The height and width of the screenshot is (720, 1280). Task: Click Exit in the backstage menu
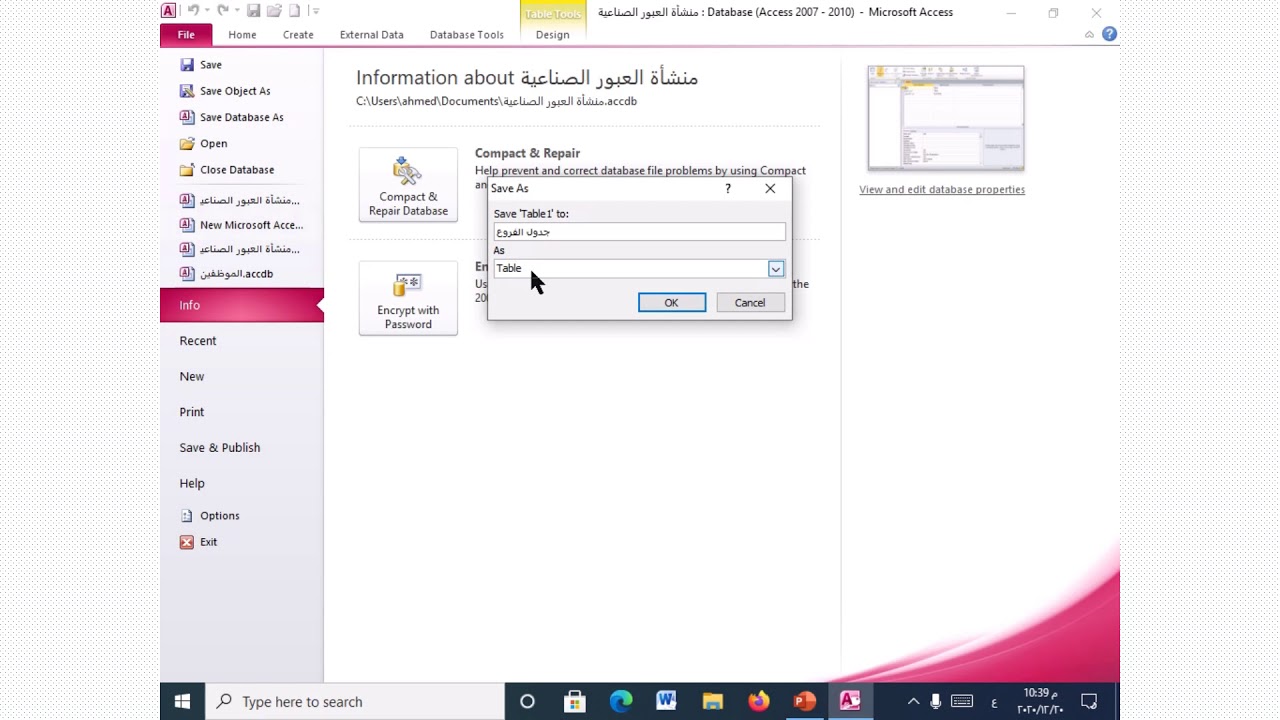[x=198, y=542]
